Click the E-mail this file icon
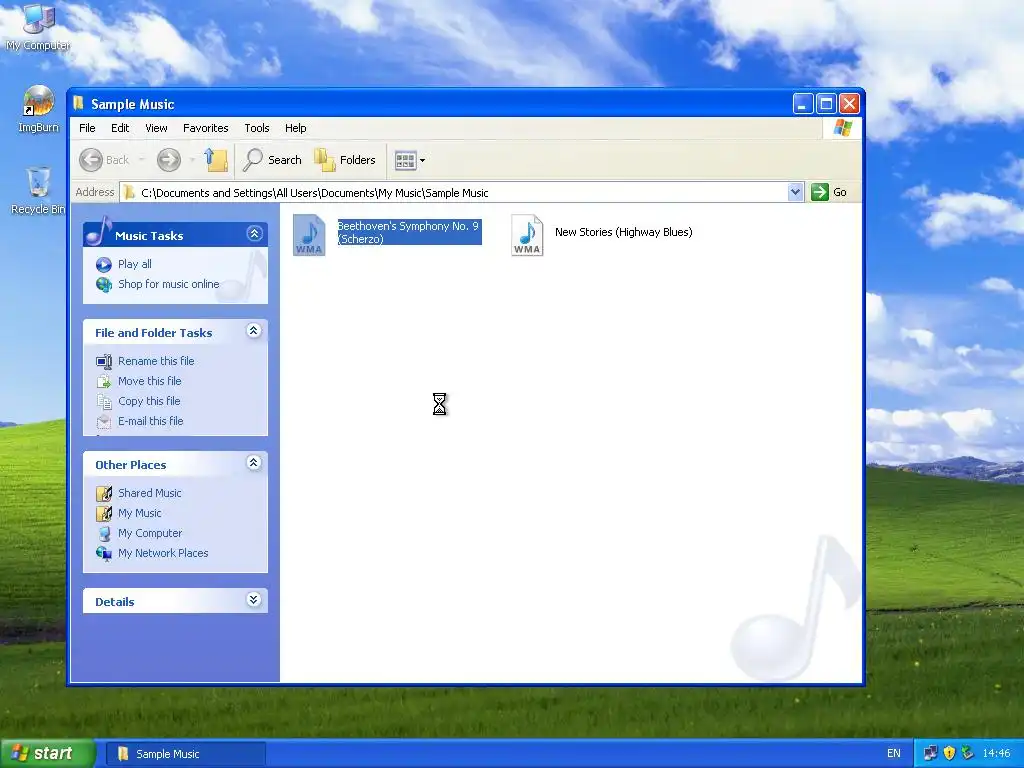 click(x=104, y=422)
